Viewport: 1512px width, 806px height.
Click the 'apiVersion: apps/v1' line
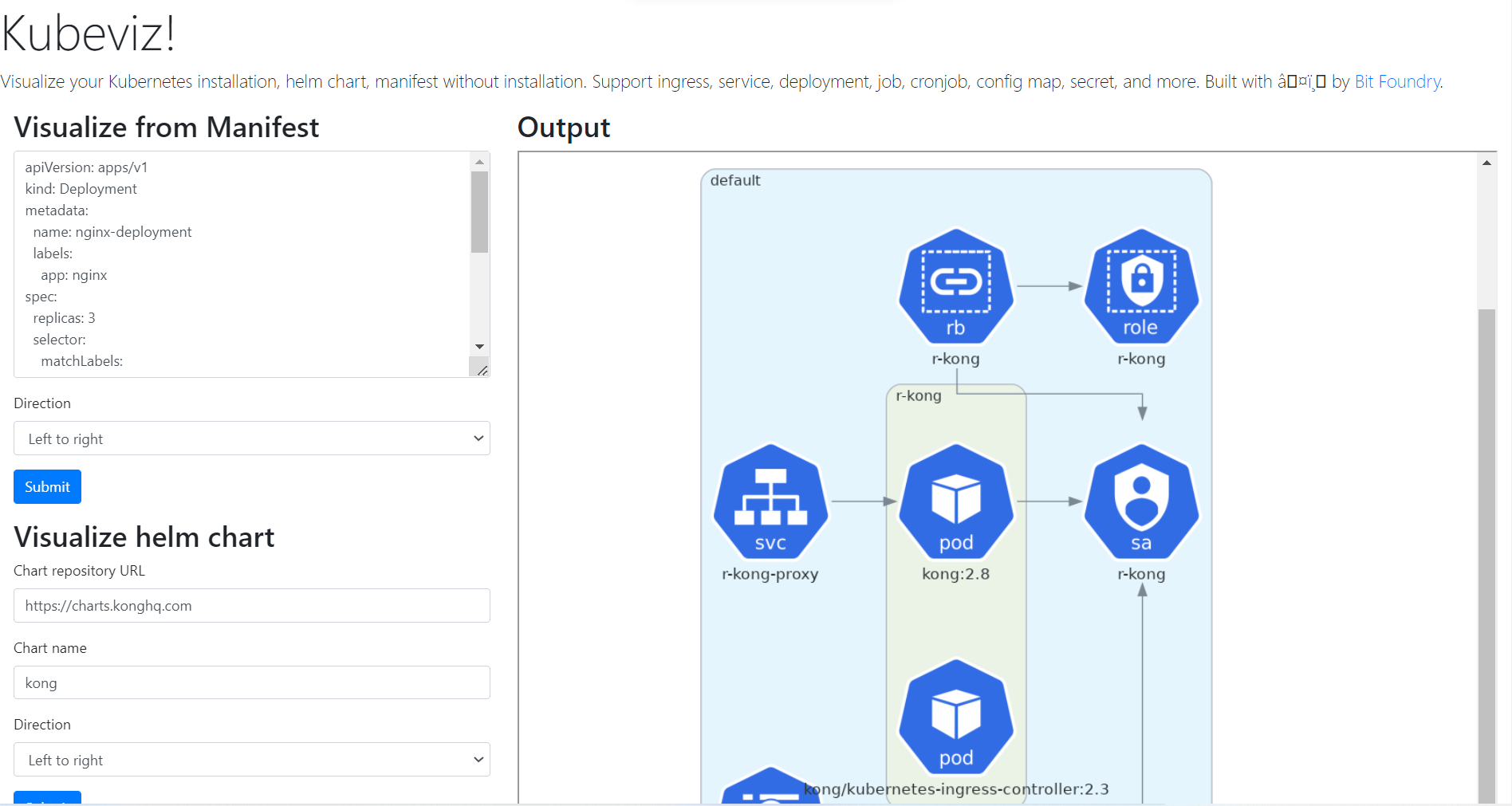coord(86,167)
